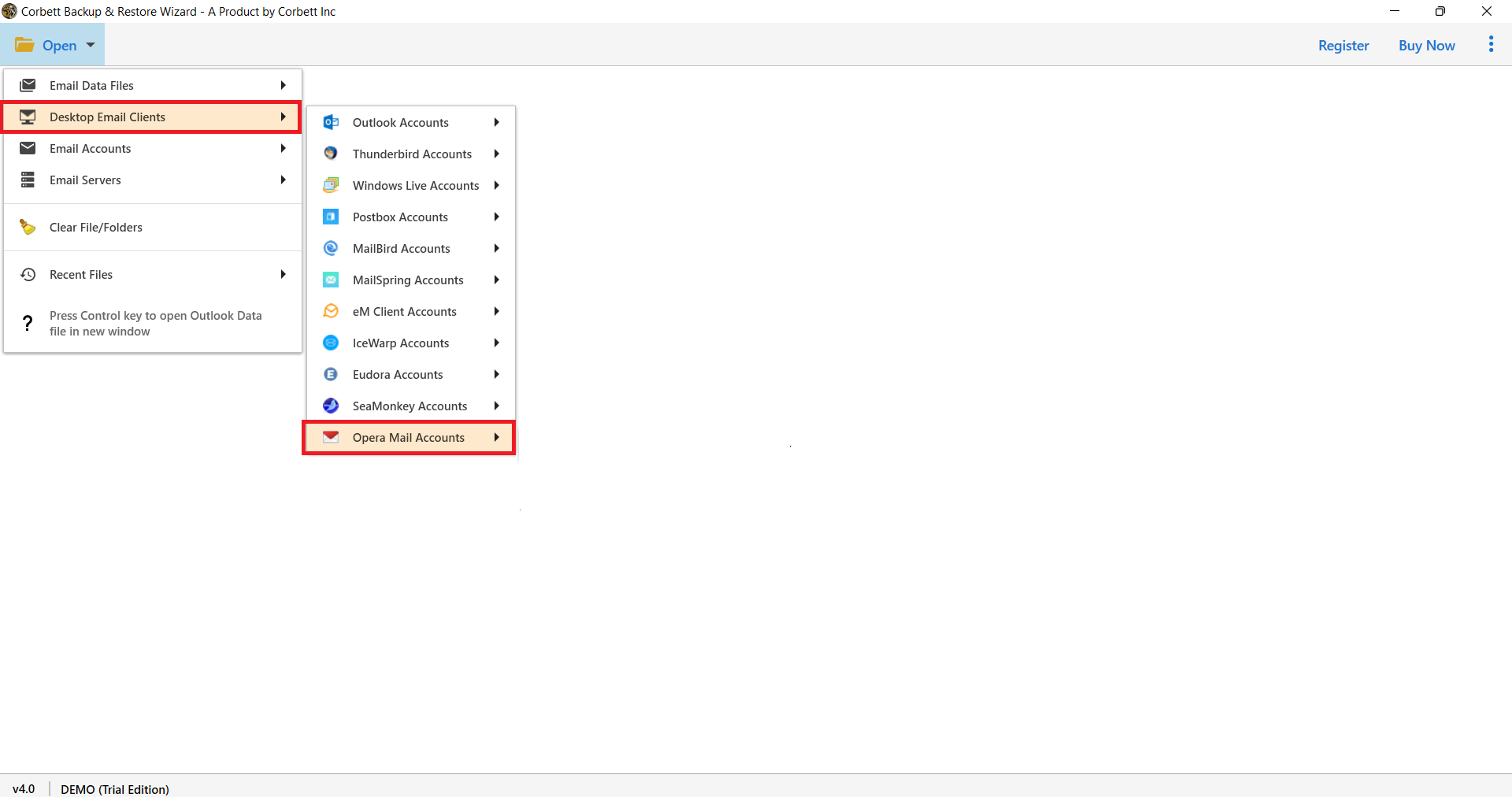Choose Opera Mail Accounts from submenu
Viewport: 1512px width, 797px height.
tap(409, 437)
